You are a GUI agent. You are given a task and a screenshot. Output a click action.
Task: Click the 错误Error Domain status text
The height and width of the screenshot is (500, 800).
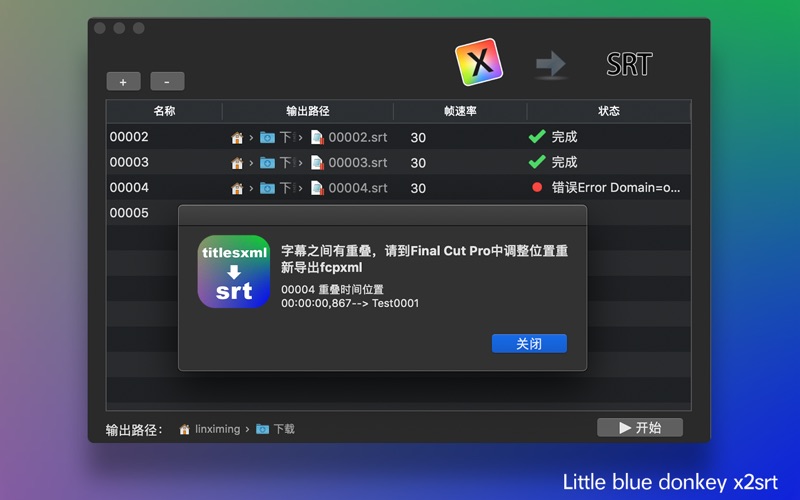click(x=616, y=188)
